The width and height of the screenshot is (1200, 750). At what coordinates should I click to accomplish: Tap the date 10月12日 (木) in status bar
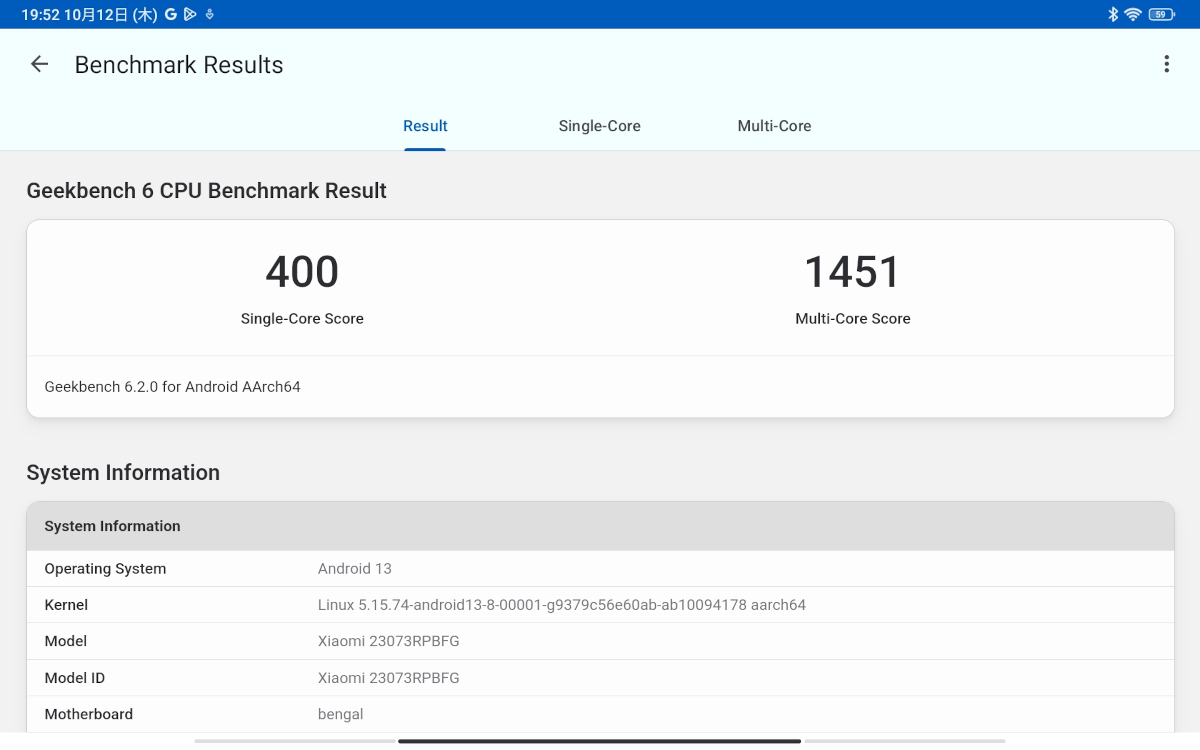click(111, 14)
